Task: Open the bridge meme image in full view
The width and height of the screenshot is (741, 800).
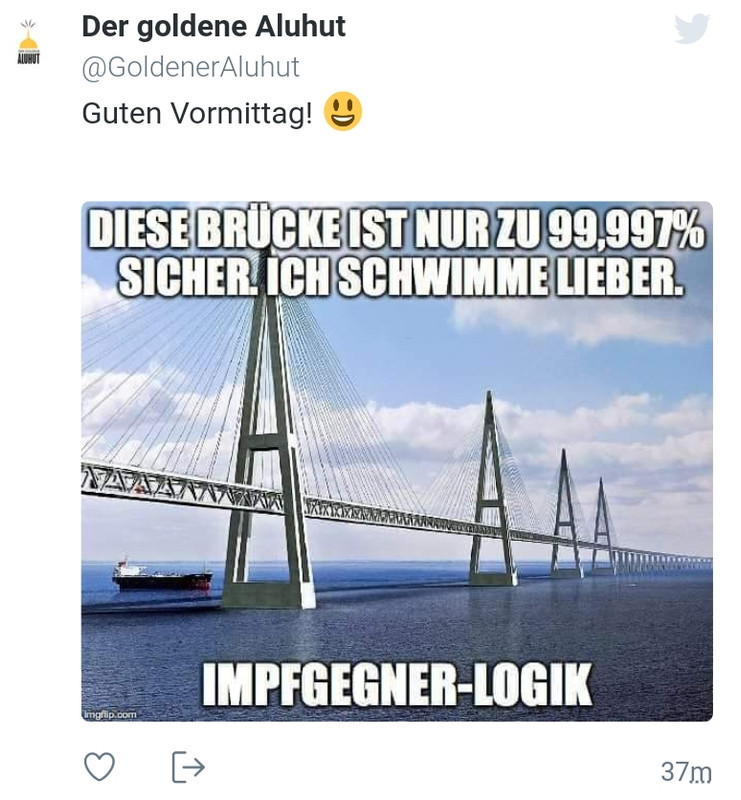Action: point(397,461)
